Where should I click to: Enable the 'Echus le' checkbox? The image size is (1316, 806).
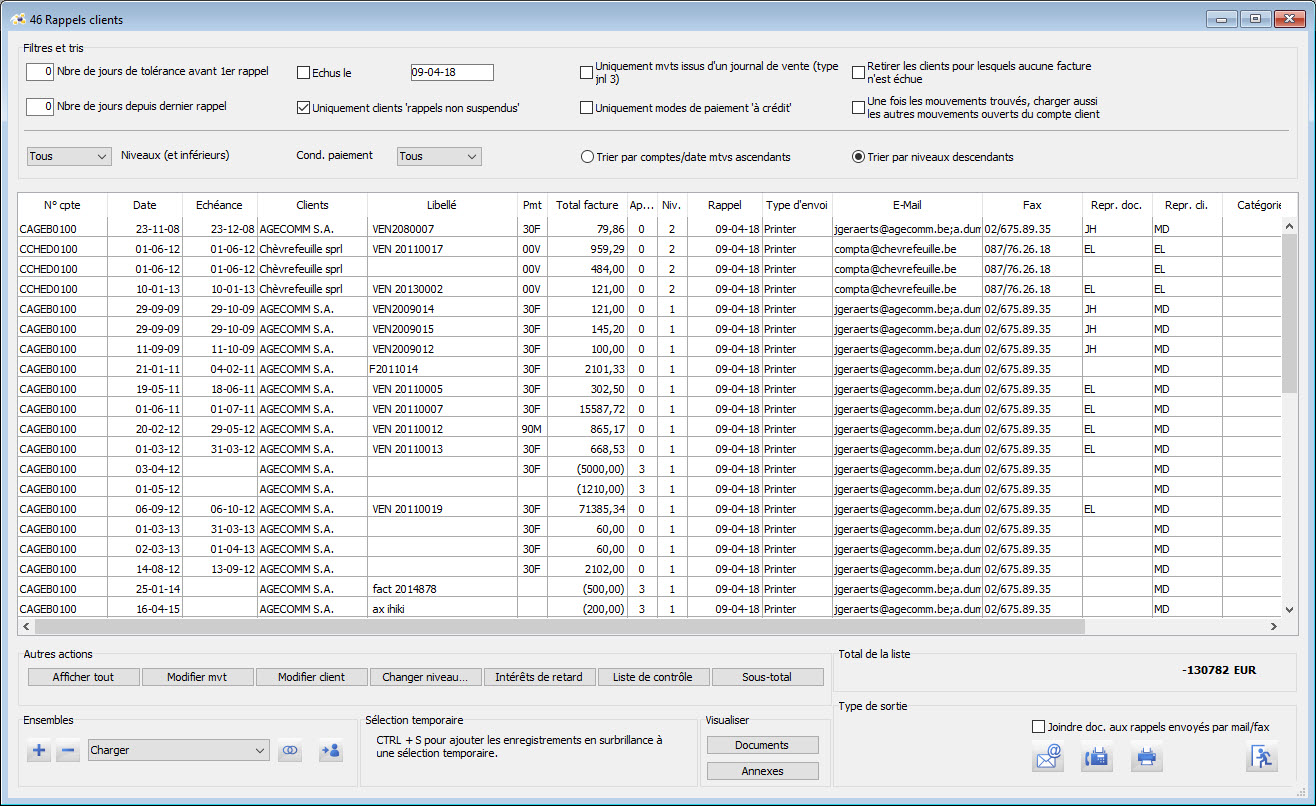click(x=304, y=73)
